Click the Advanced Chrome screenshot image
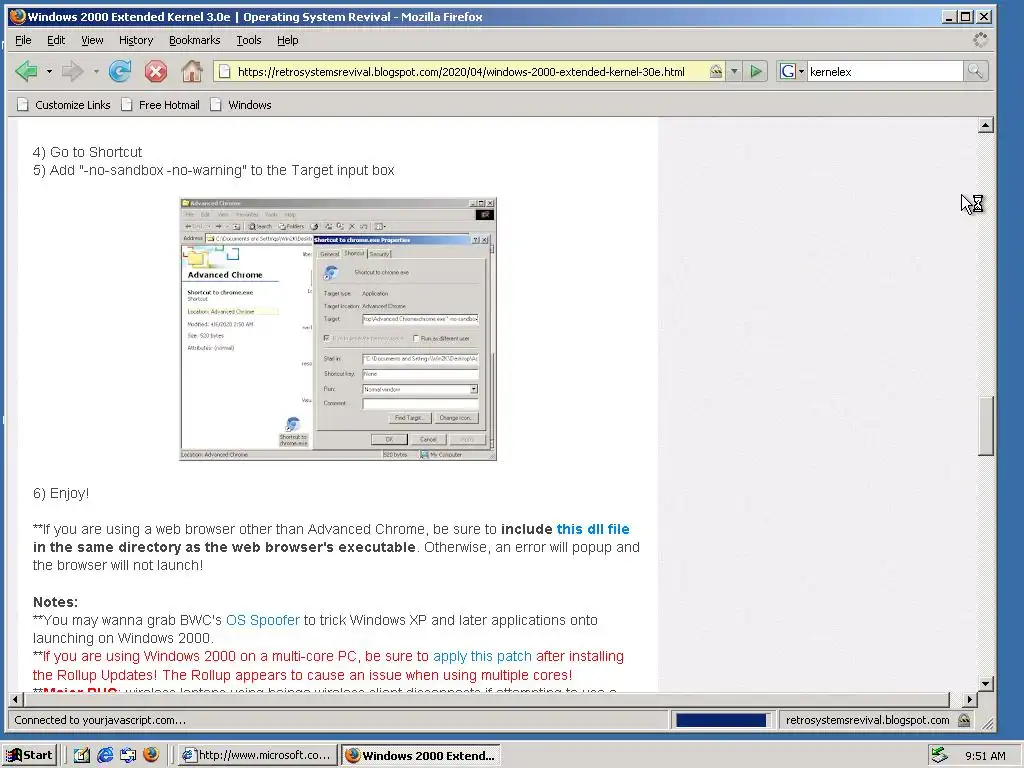Screen dimensions: 1024x768 point(338,329)
